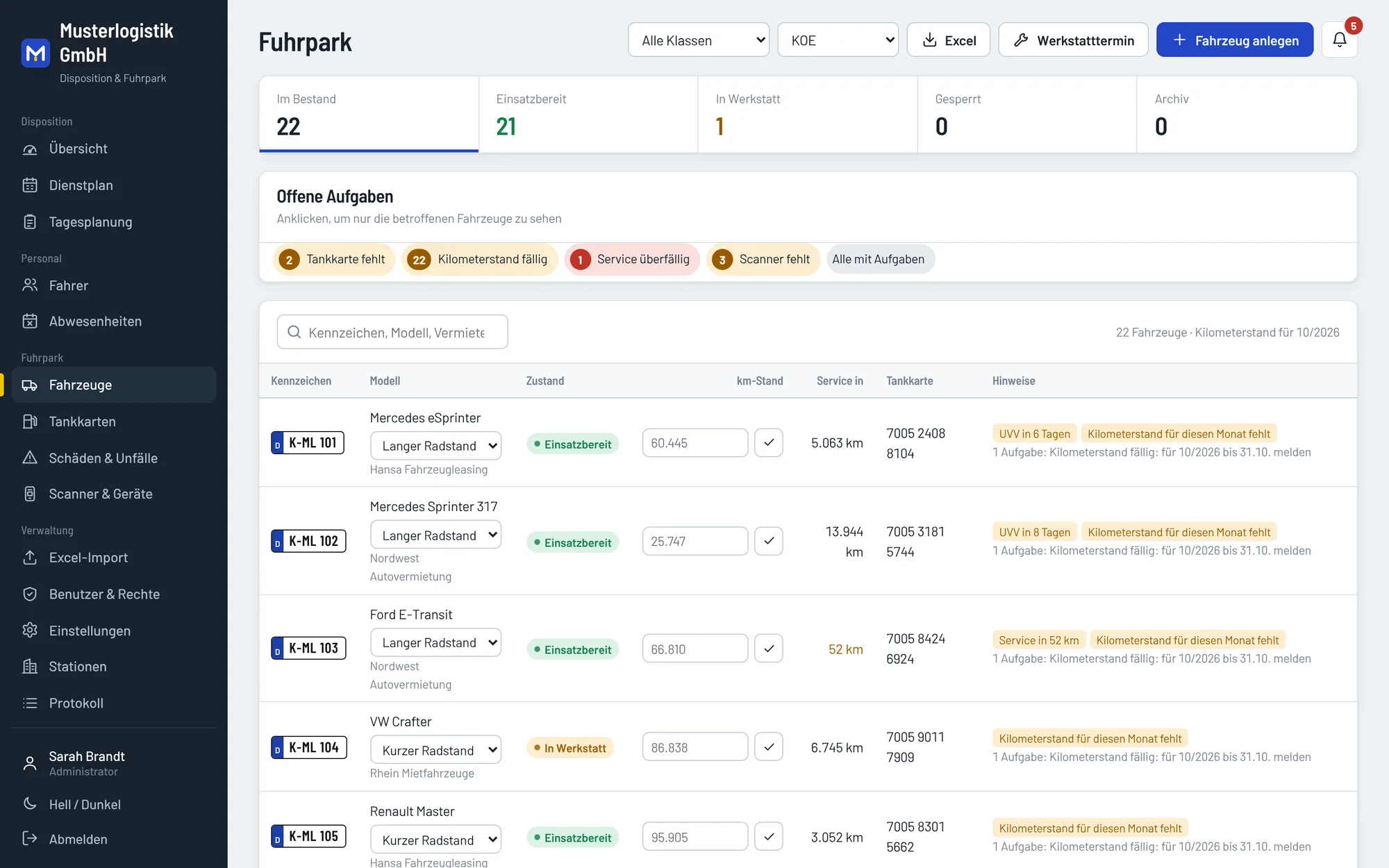
Task: Change Radstand dropdown for Mercedes Sprinter 317
Action: click(435, 535)
